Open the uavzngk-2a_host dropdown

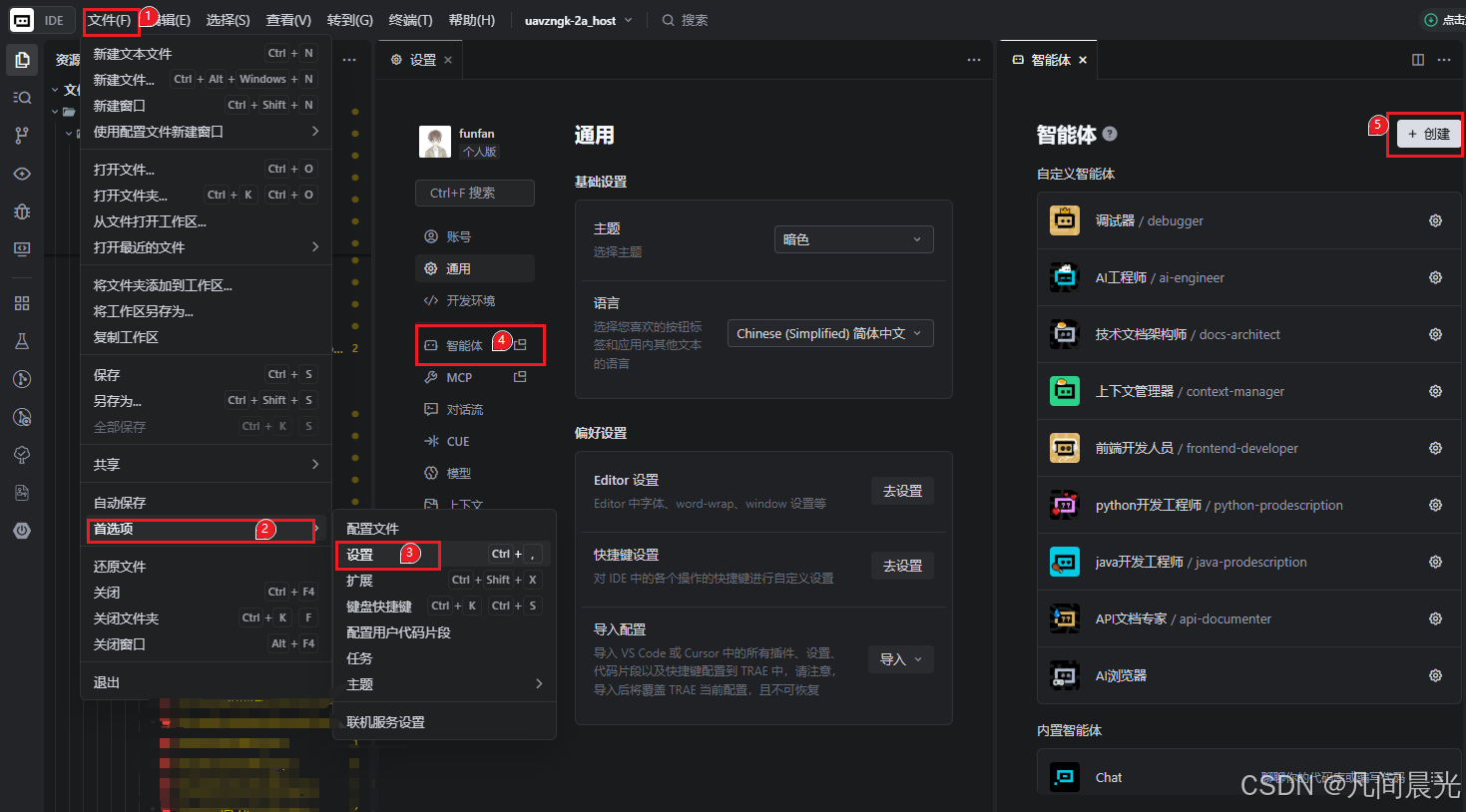579,20
